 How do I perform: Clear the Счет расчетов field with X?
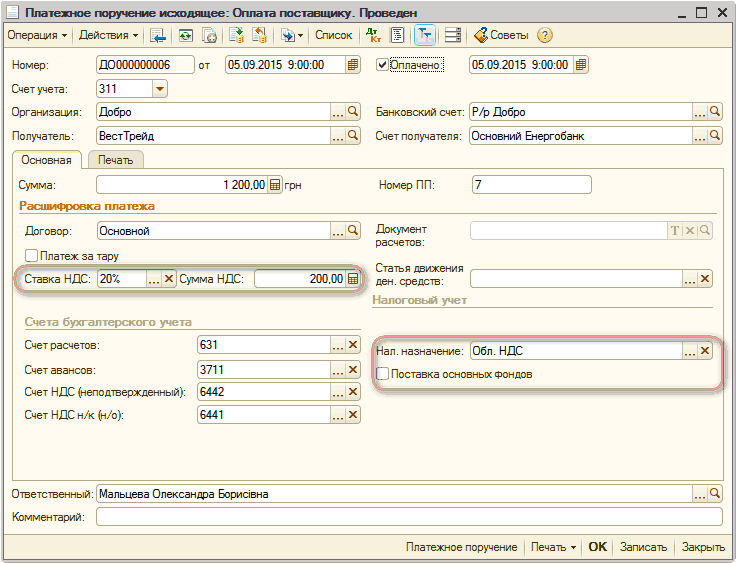tap(352, 345)
